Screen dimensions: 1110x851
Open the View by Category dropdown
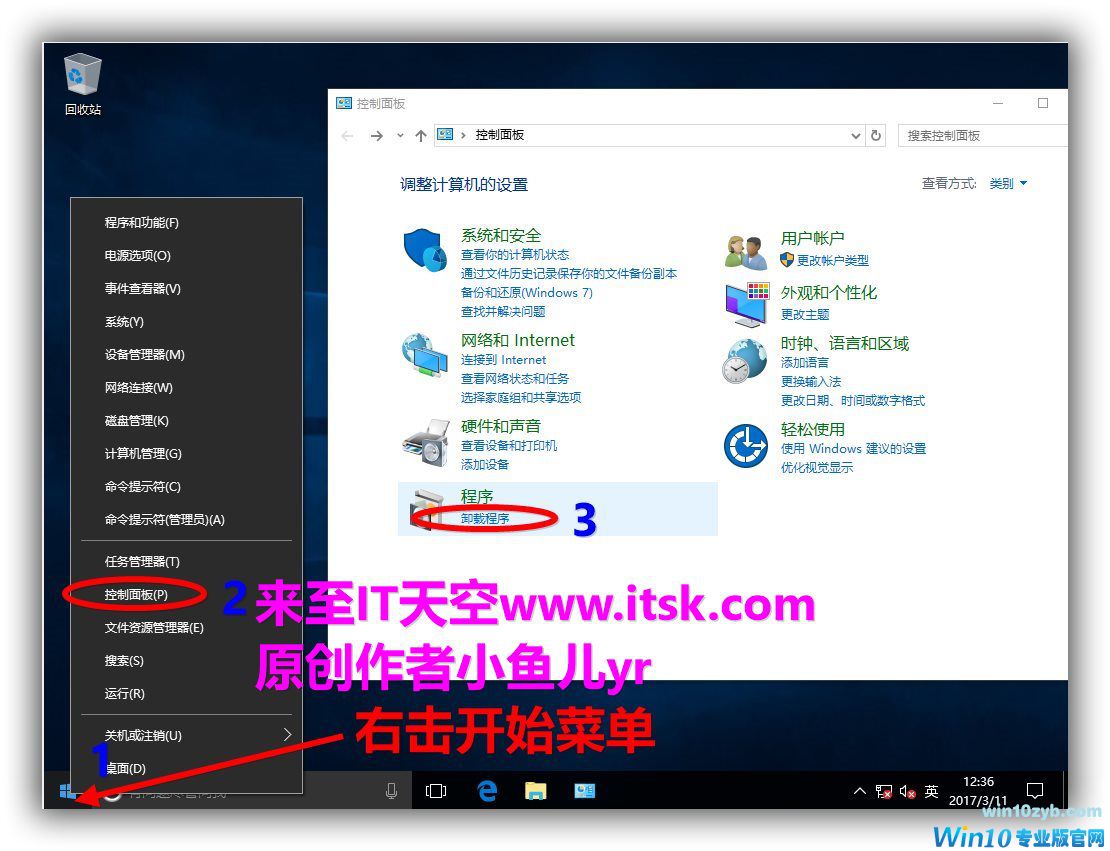pyautogui.click(x=1008, y=184)
